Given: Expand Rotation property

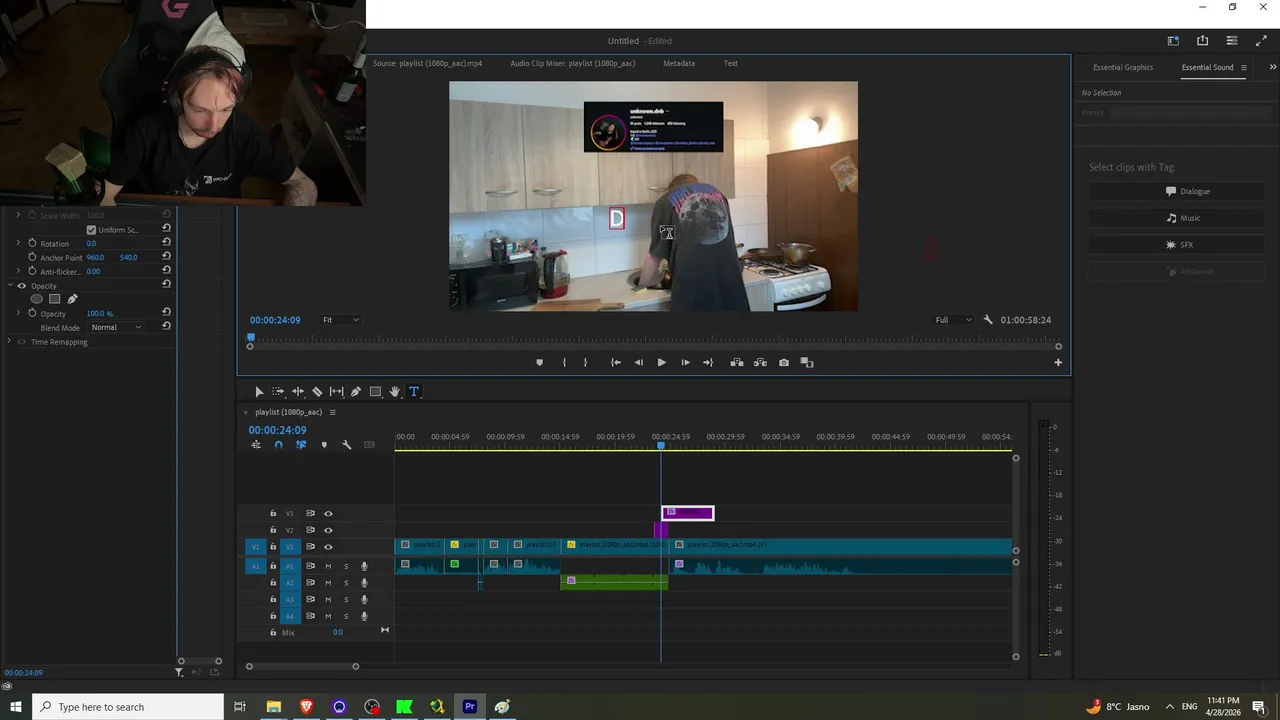Looking at the screenshot, I should pyautogui.click(x=18, y=244).
